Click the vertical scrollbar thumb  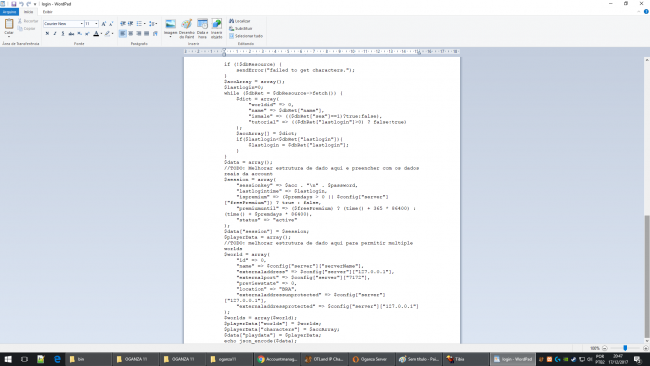pyautogui.click(x=646, y=276)
